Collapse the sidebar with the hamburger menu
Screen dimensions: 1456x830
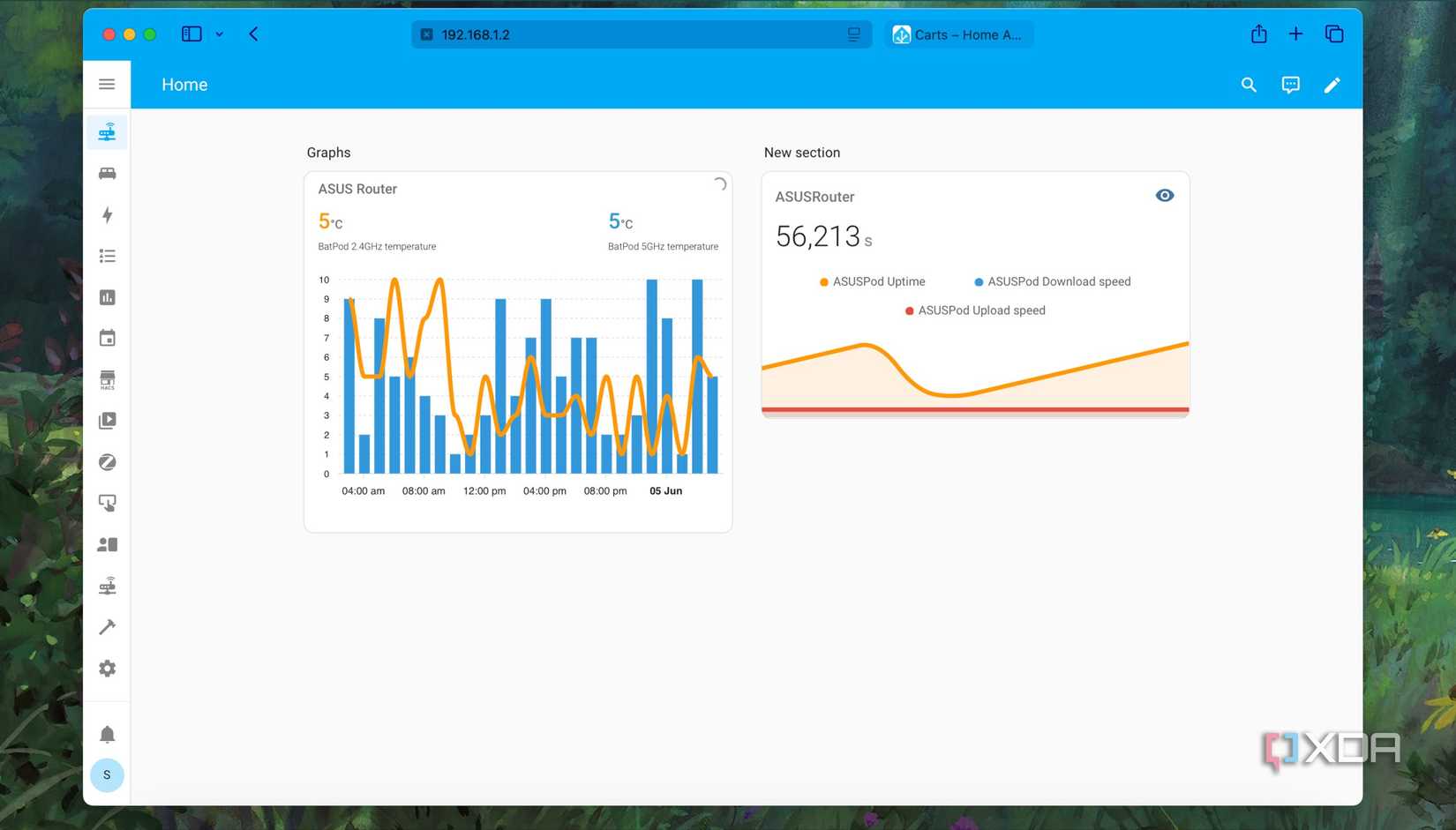tap(107, 84)
